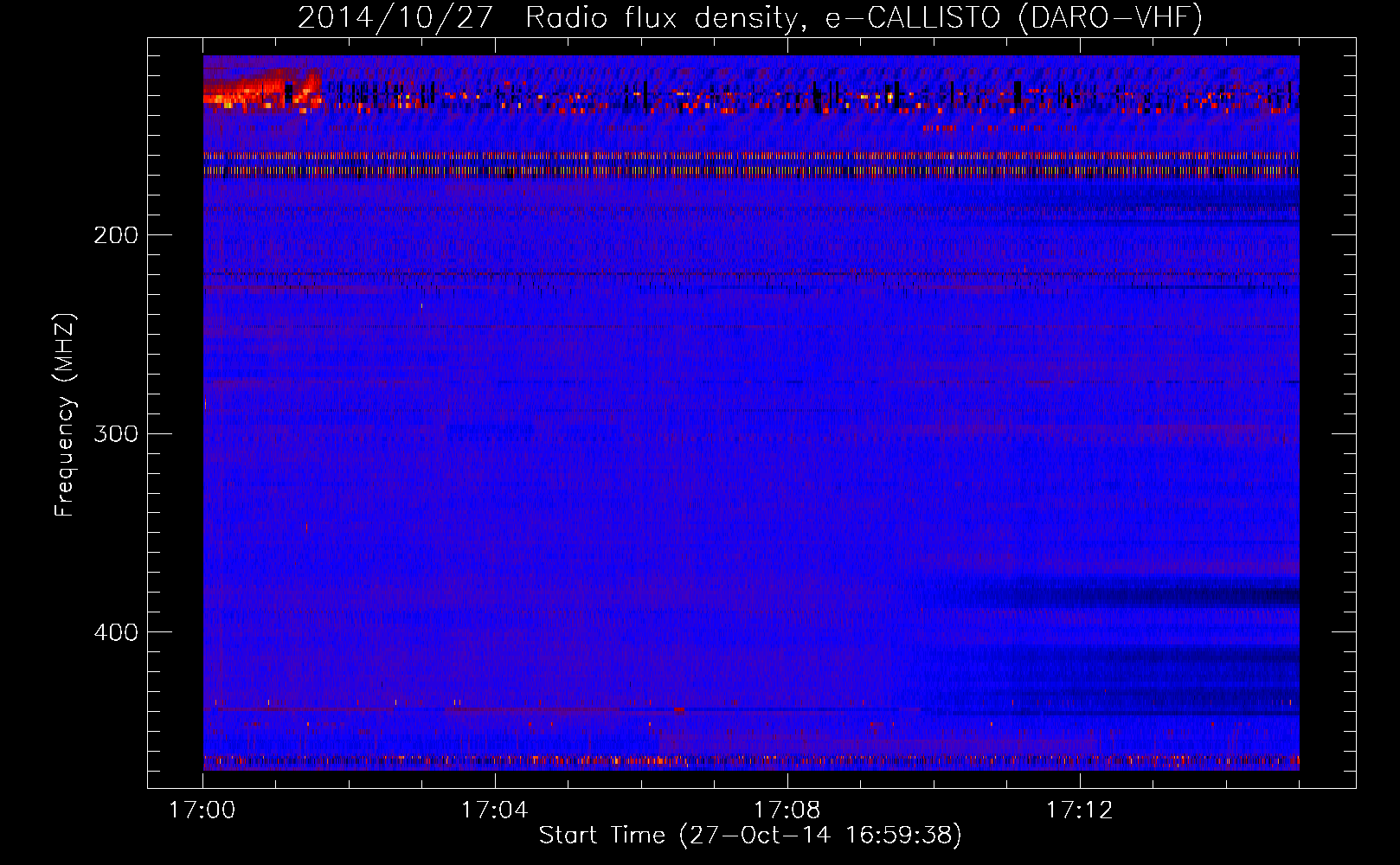
Task: Click the 'Start Time (27-Oct-14 16:59:38)' axis label
Action: point(750,836)
